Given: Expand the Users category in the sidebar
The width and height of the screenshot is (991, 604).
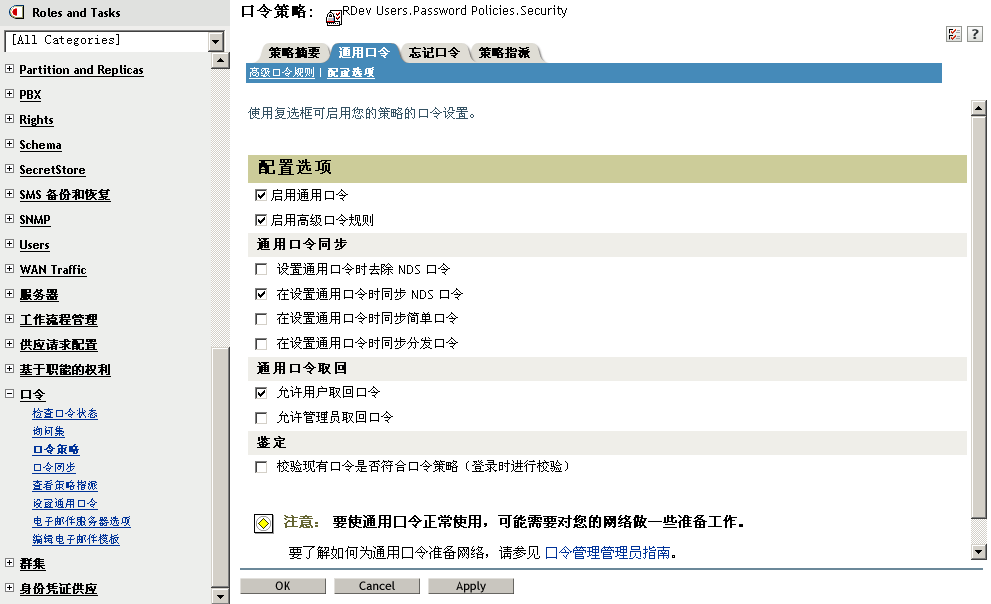Looking at the screenshot, I should coord(8,244).
